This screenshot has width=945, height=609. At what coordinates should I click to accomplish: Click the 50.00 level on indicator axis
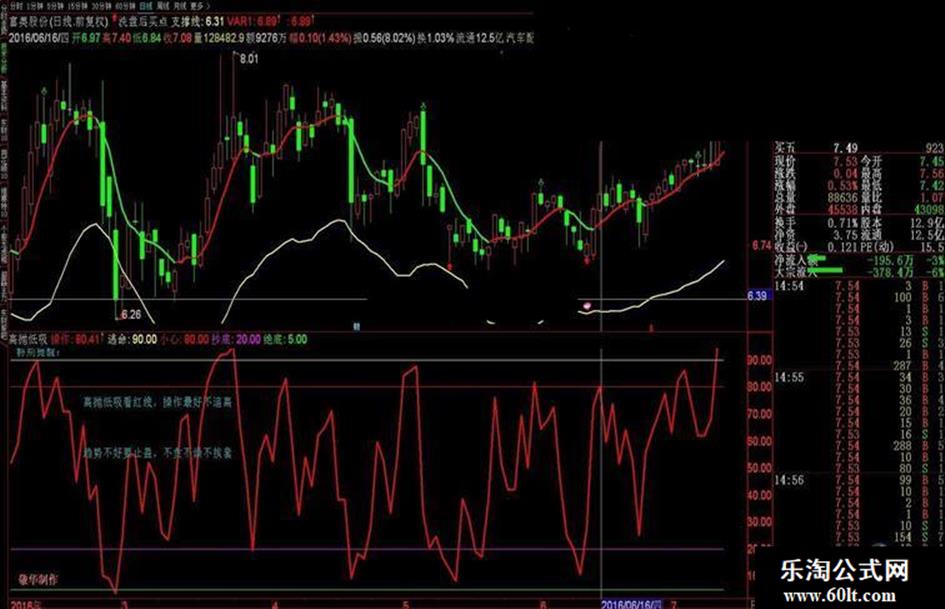[x=759, y=468]
